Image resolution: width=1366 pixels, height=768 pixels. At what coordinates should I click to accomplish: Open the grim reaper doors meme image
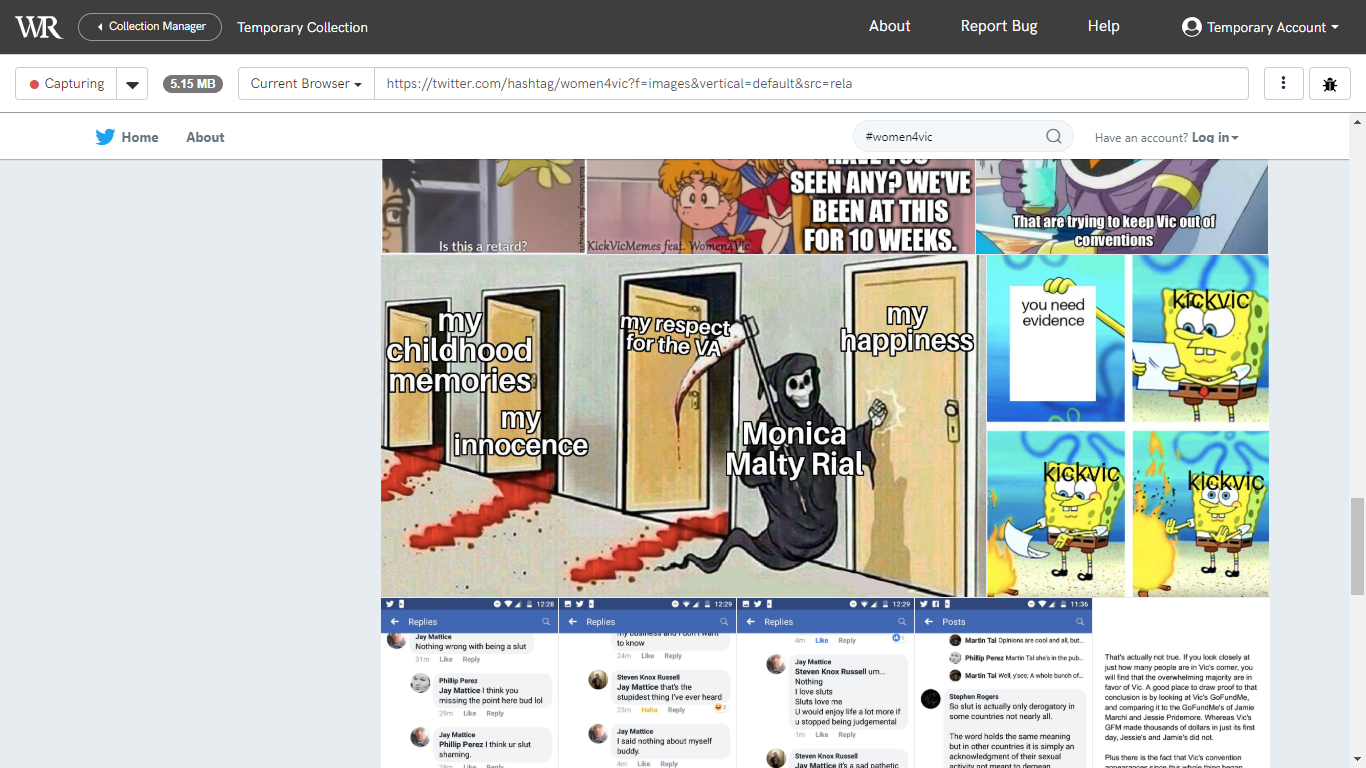click(683, 426)
